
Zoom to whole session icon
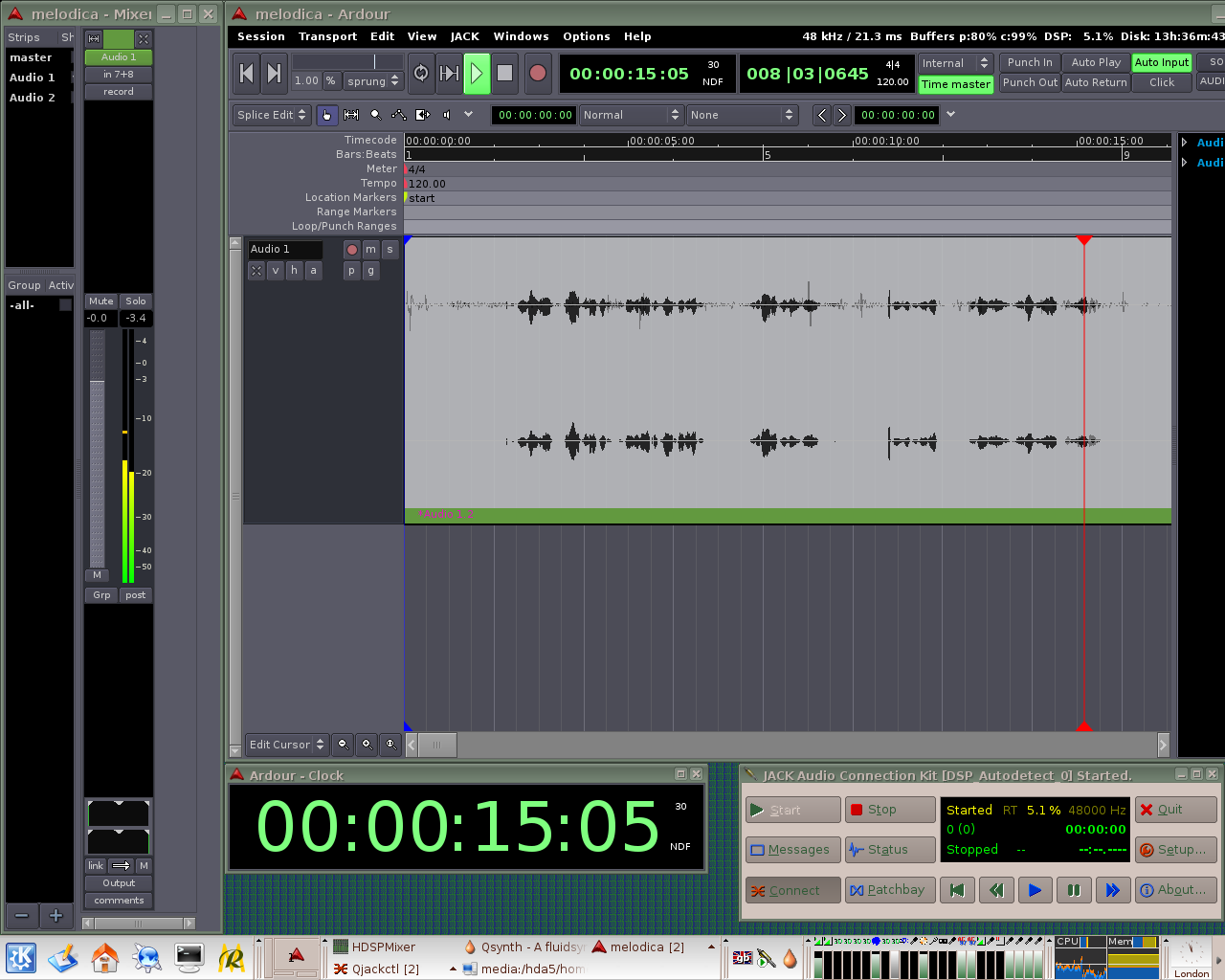tap(390, 745)
